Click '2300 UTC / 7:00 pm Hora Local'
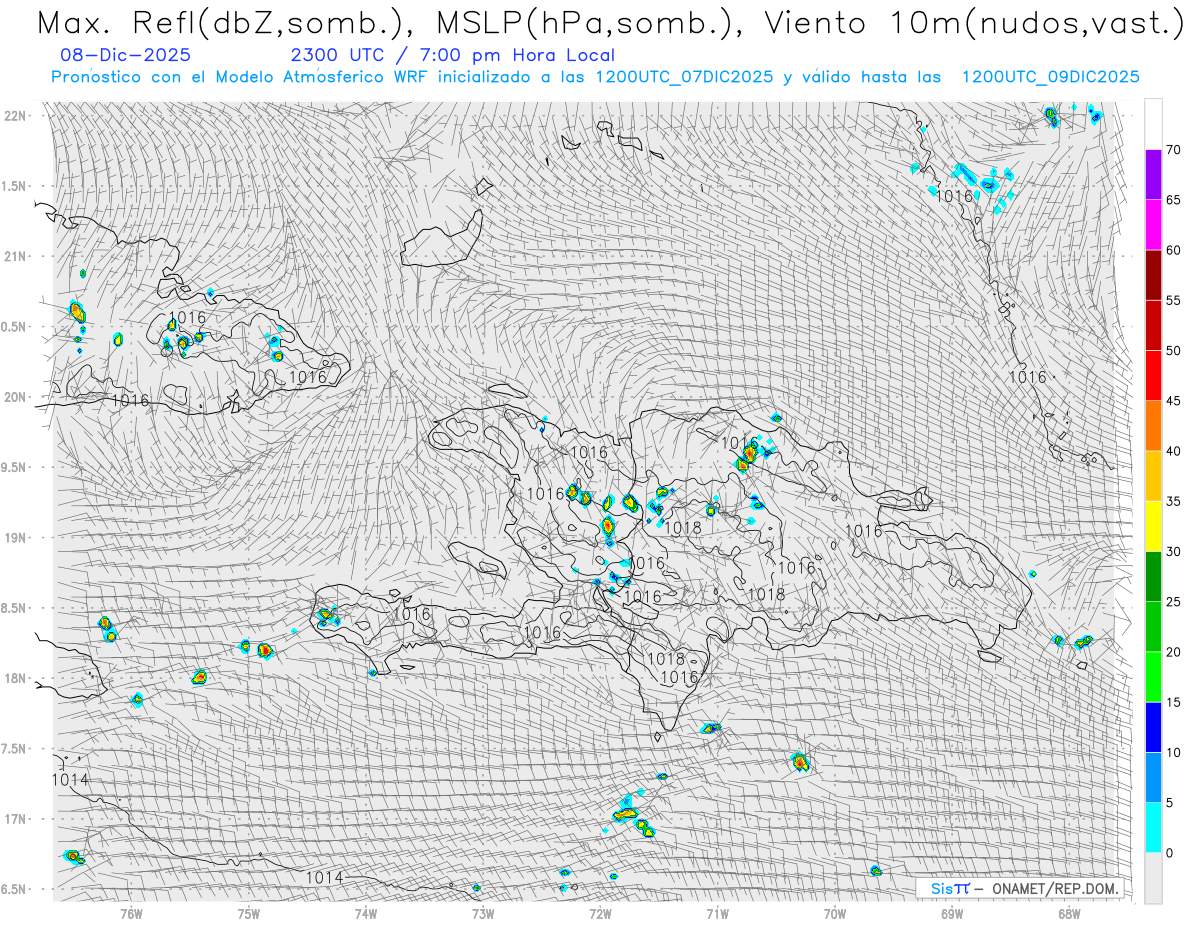The image size is (1200, 927). pos(452,55)
